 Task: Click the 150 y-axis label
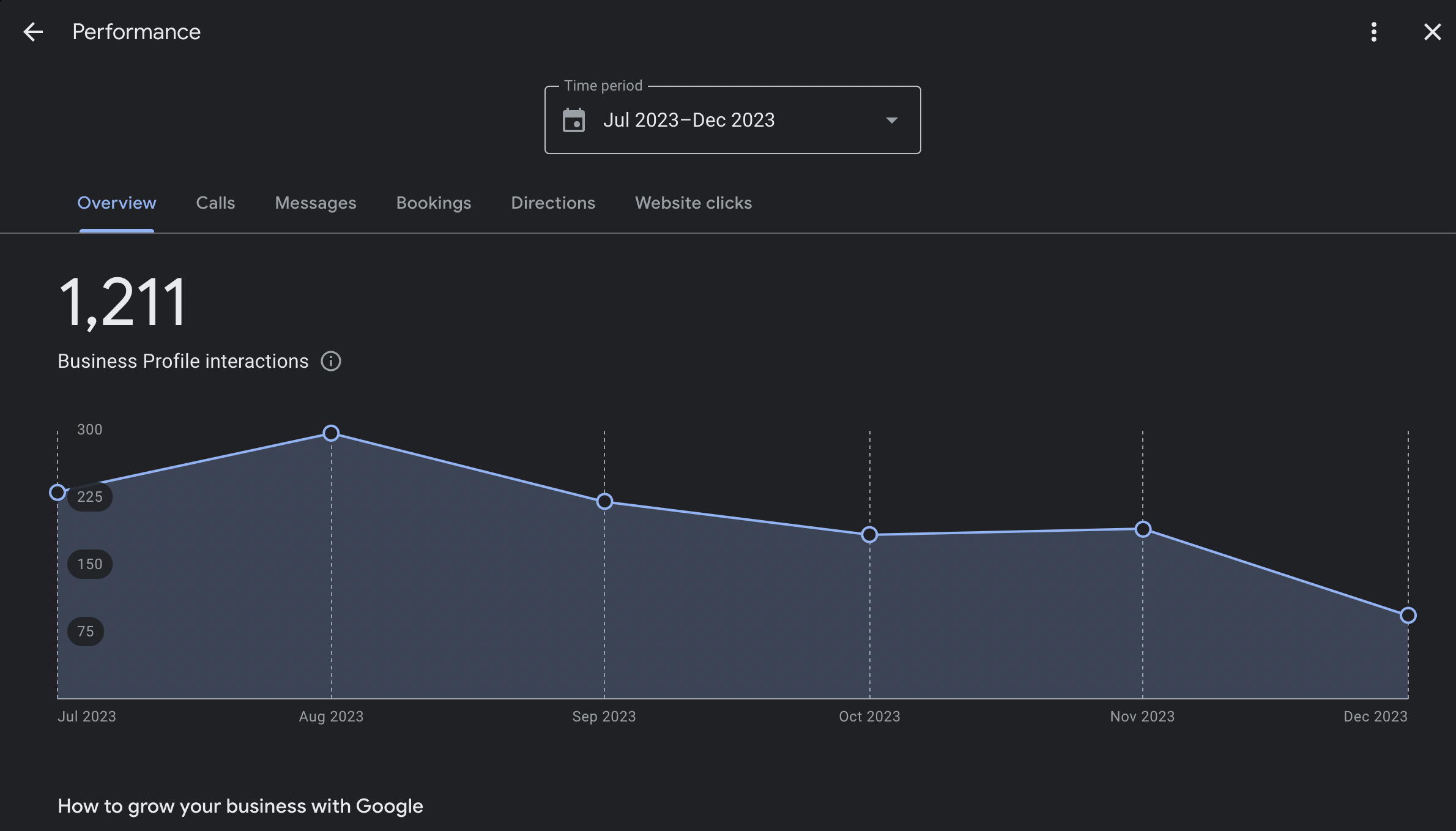click(90, 564)
